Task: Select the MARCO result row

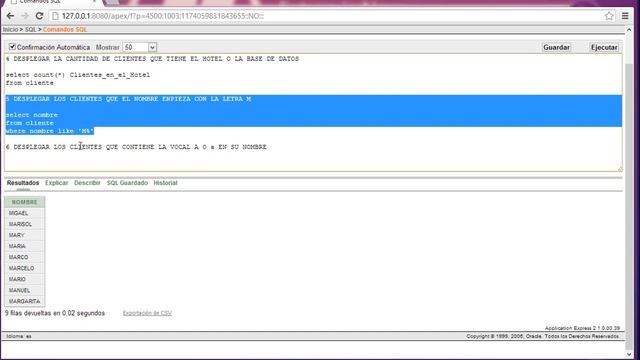Action: pyautogui.click(x=24, y=257)
